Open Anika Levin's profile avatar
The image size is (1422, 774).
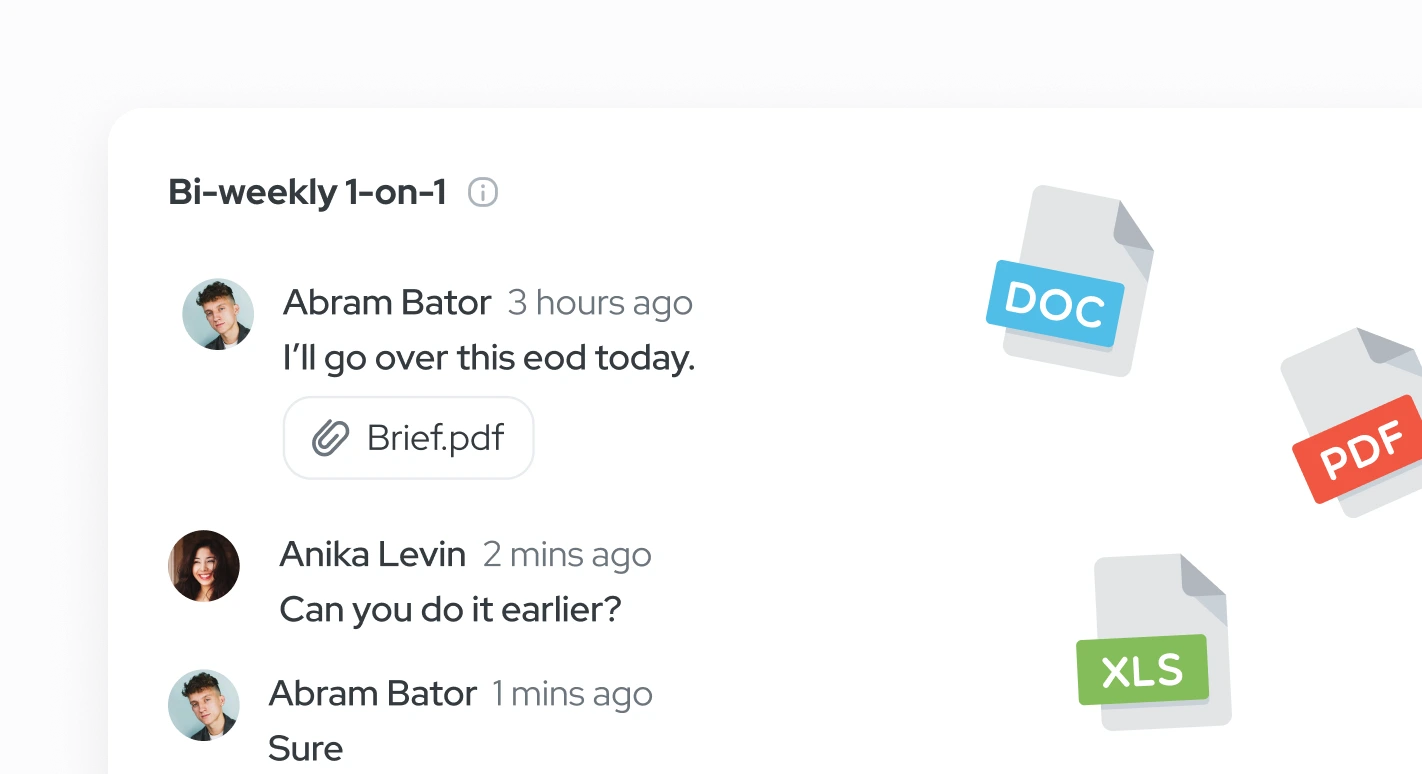pyautogui.click(x=204, y=566)
